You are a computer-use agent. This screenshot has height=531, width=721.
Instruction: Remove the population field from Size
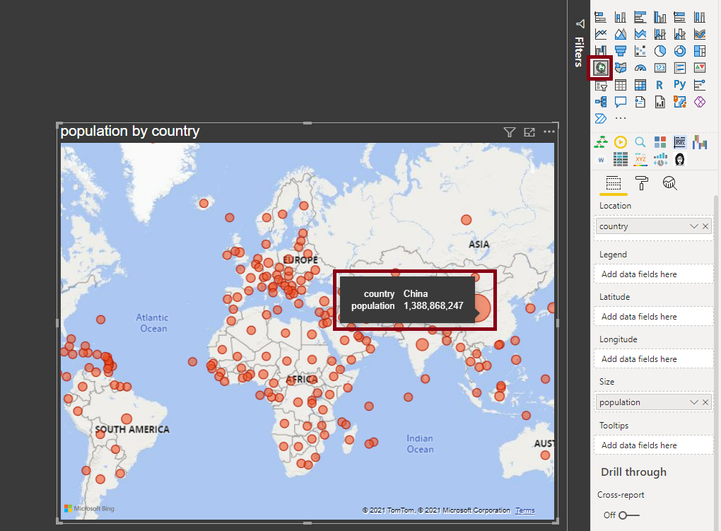(x=705, y=402)
